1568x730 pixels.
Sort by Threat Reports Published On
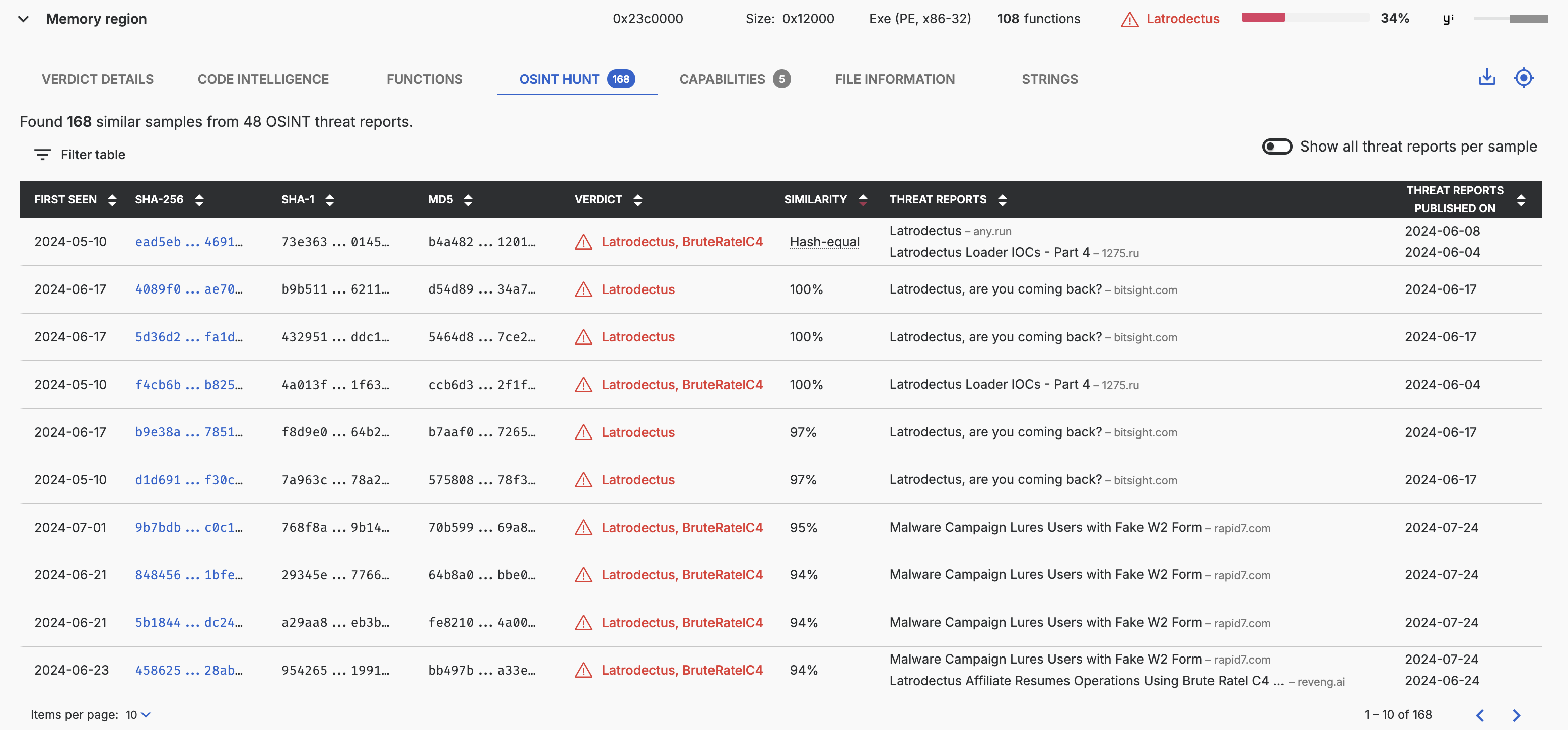pyautogui.click(x=1521, y=200)
